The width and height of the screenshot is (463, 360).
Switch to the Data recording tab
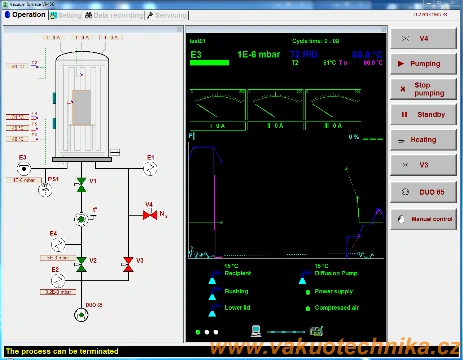[x=114, y=15]
